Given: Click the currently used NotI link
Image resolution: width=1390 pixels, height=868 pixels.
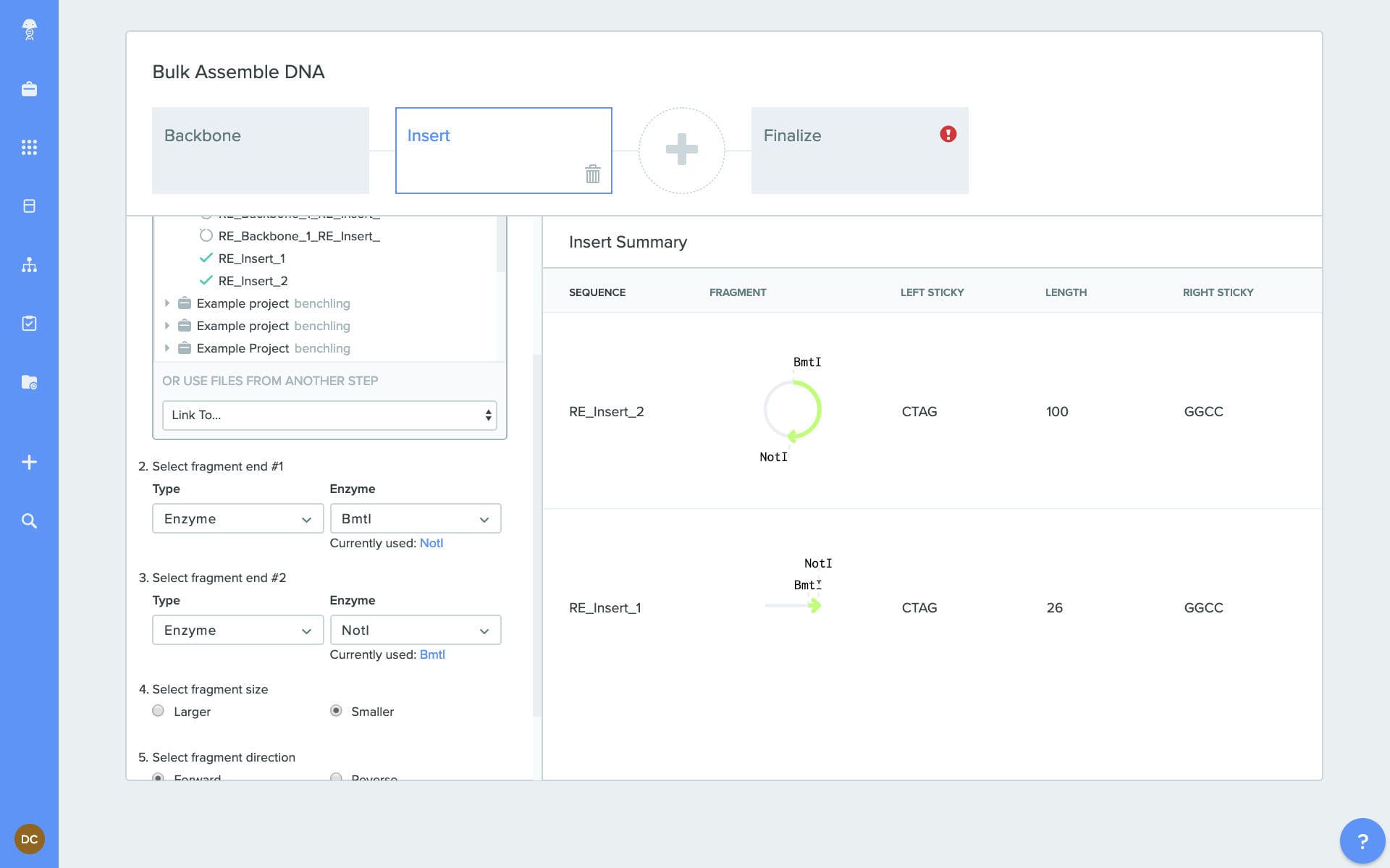Looking at the screenshot, I should click(x=431, y=544).
